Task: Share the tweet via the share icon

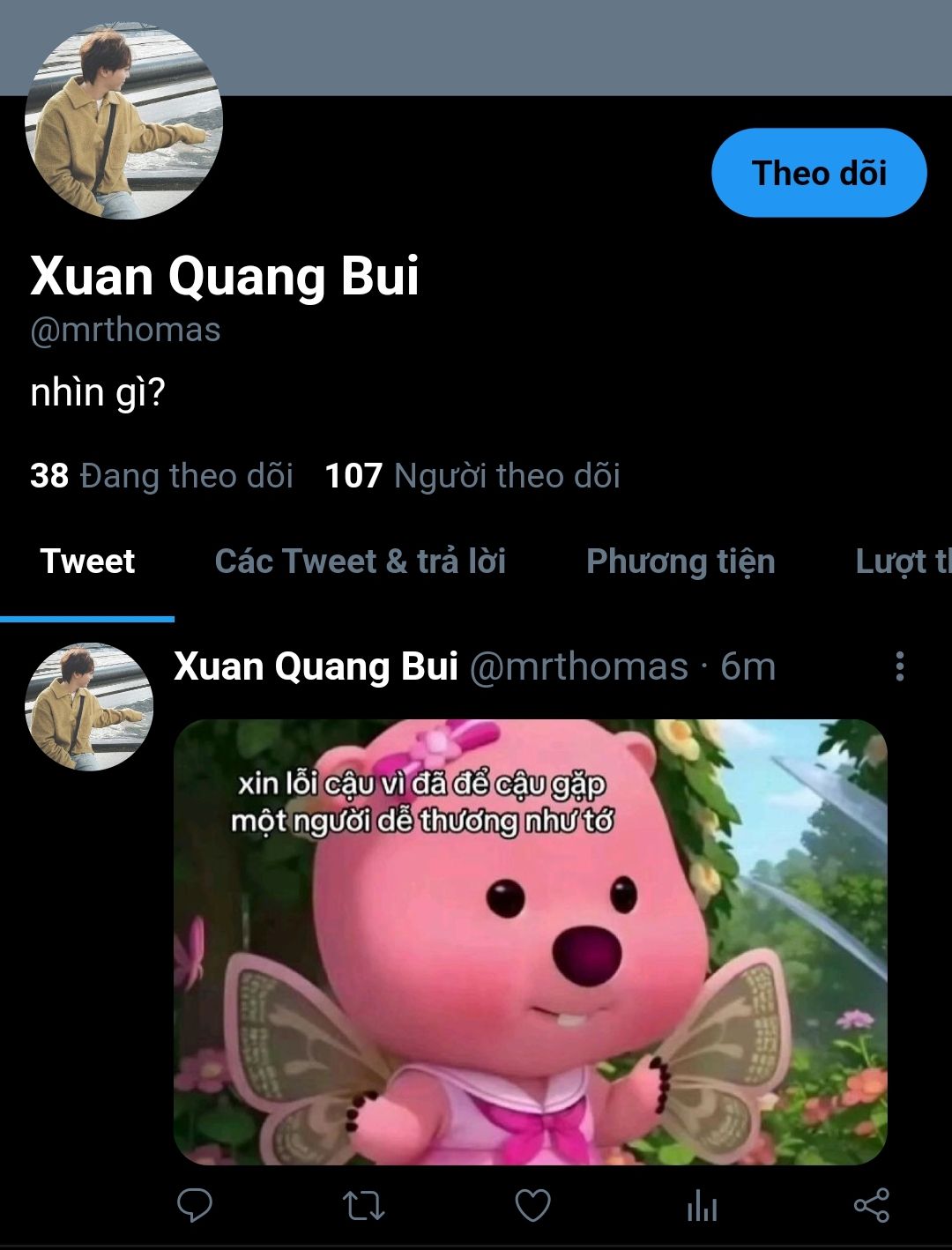Action: (x=871, y=1205)
